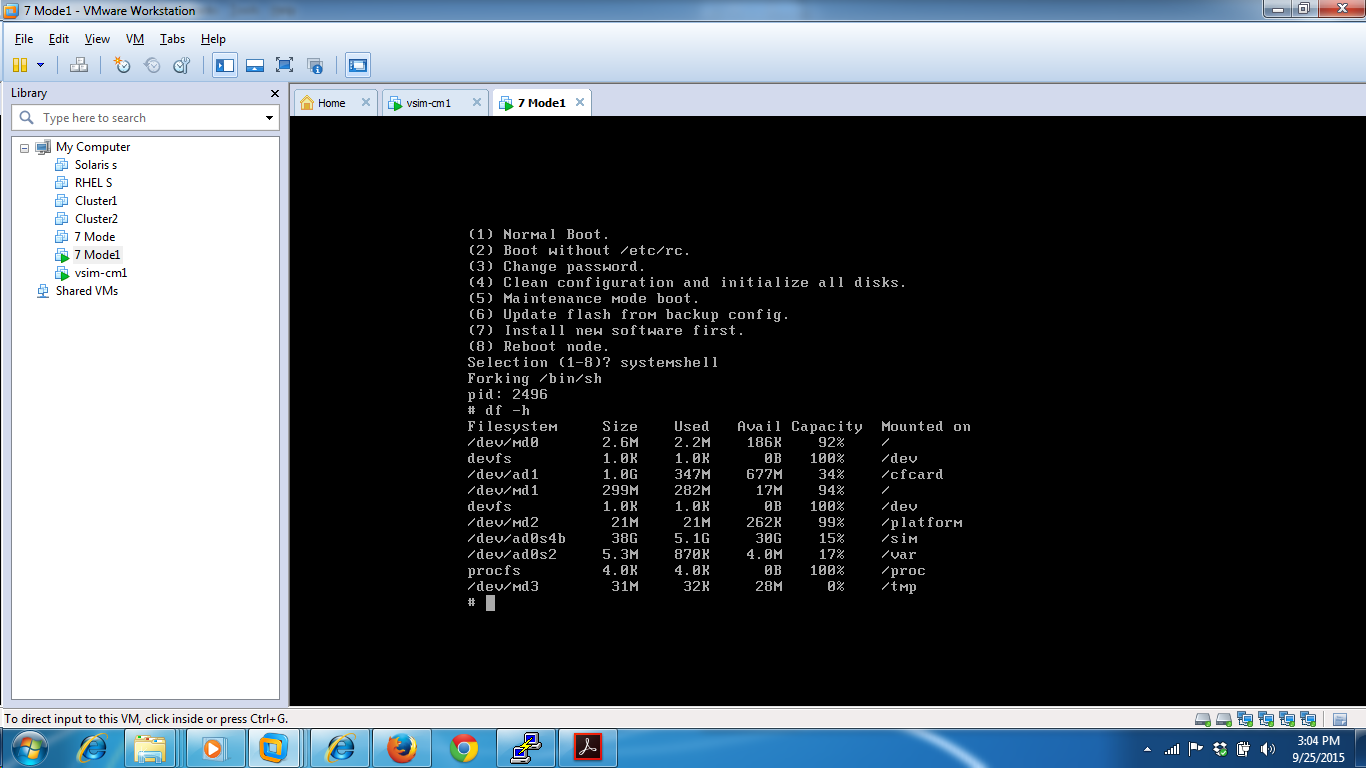
Task: Switch to the Home tab
Action: [x=331, y=103]
